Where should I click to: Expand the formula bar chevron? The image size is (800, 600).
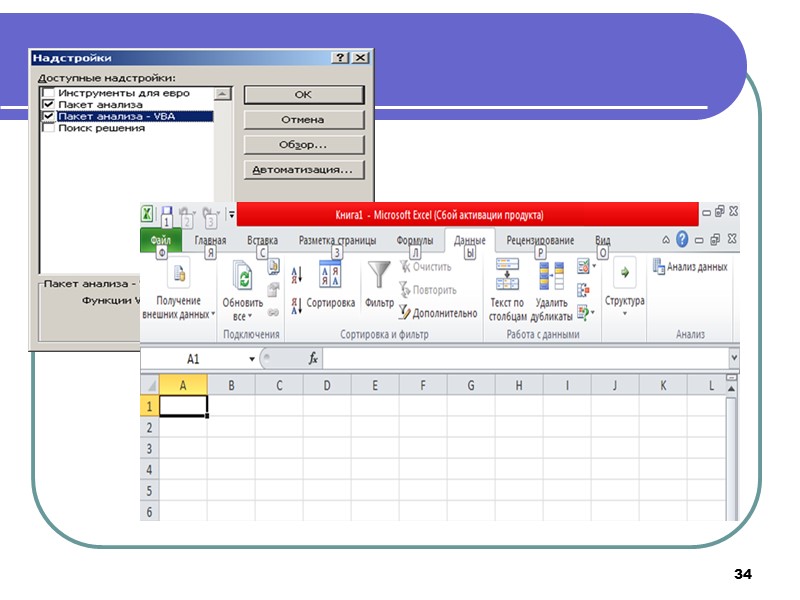(734, 358)
